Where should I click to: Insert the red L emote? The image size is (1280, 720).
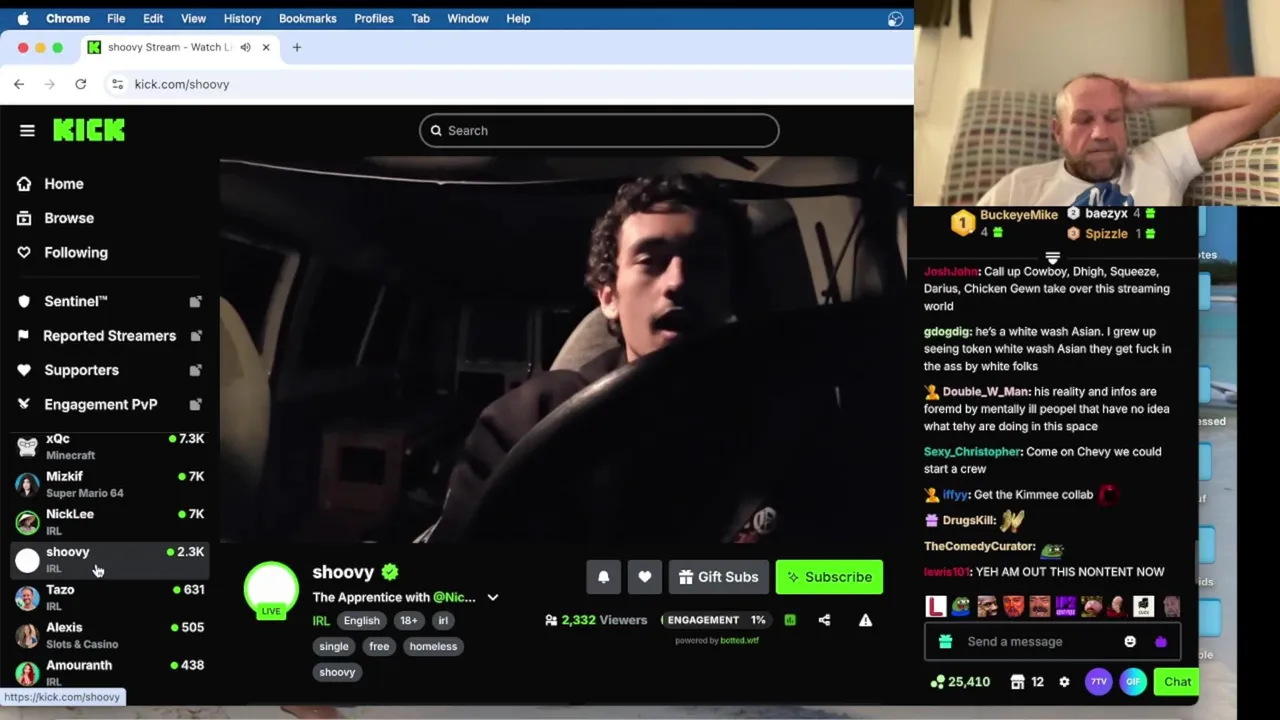click(935, 606)
